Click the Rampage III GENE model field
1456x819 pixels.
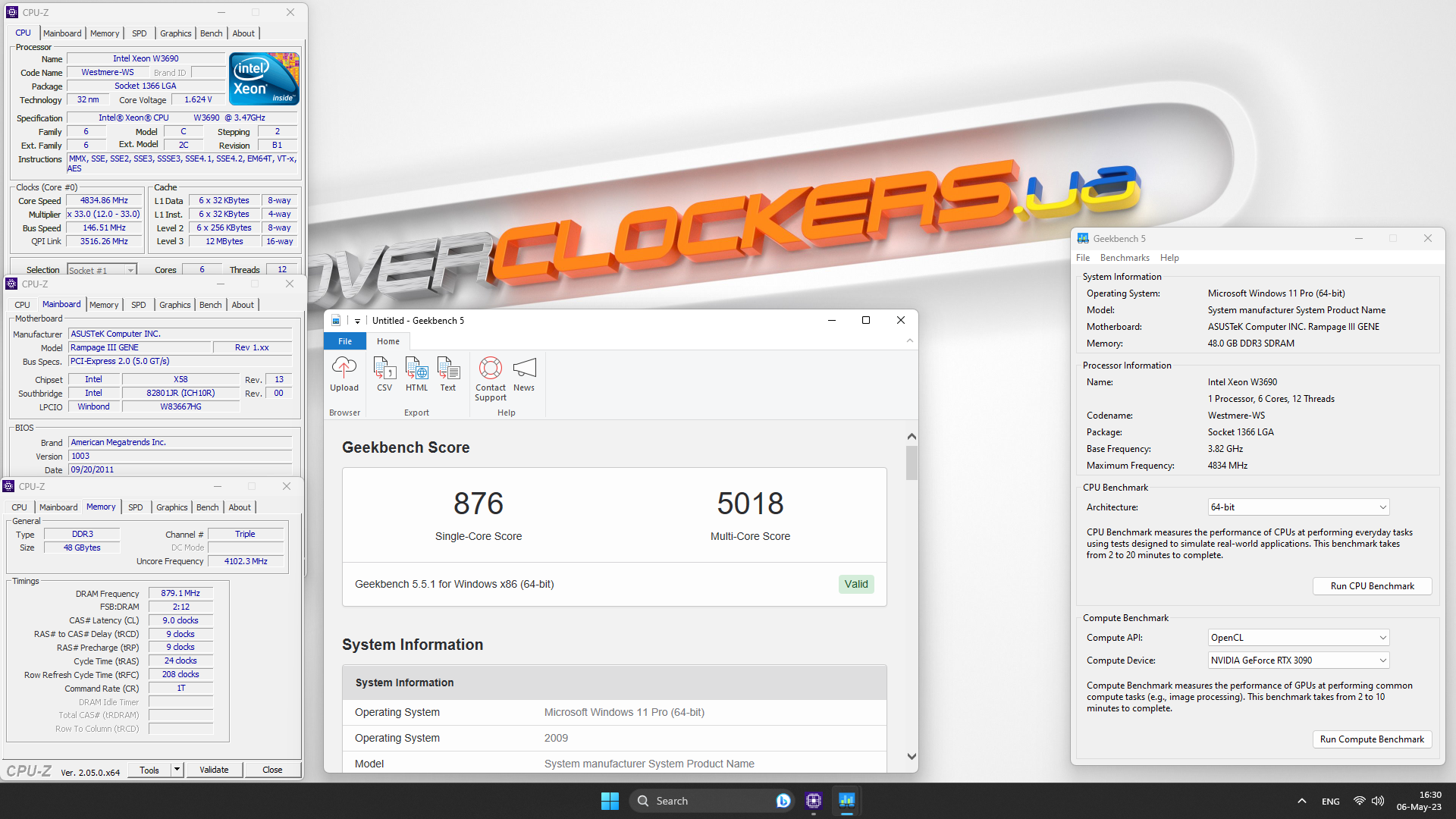click(x=140, y=347)
